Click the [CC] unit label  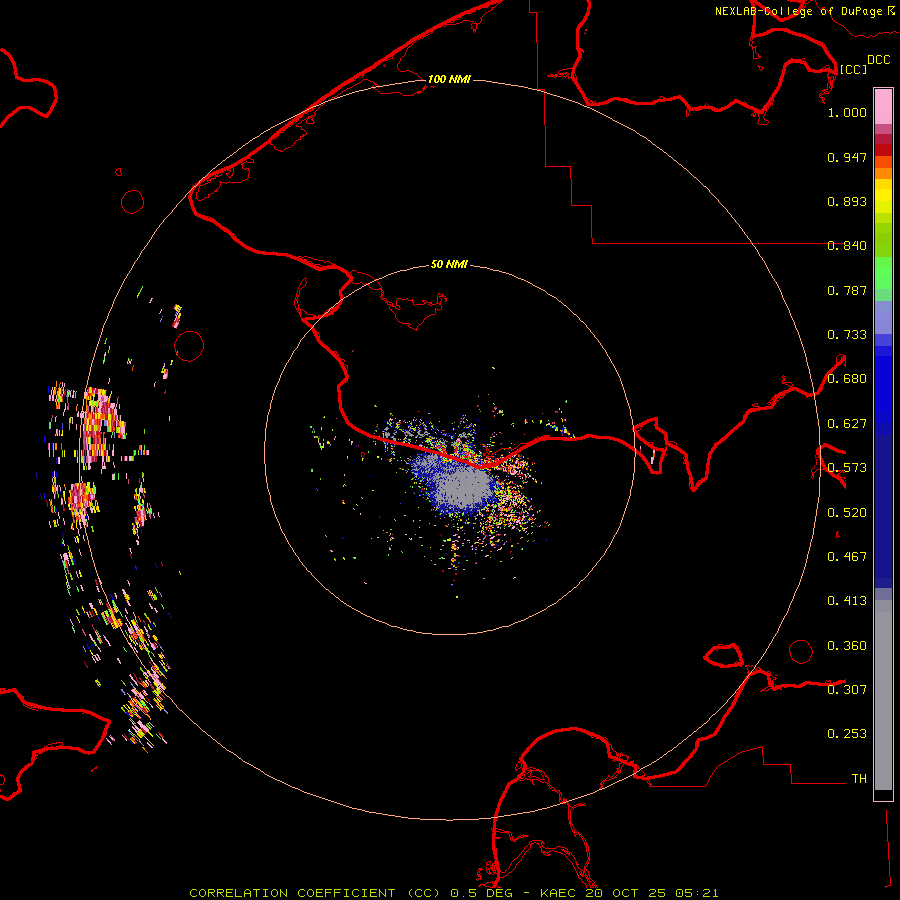click(x=853, y=69)
